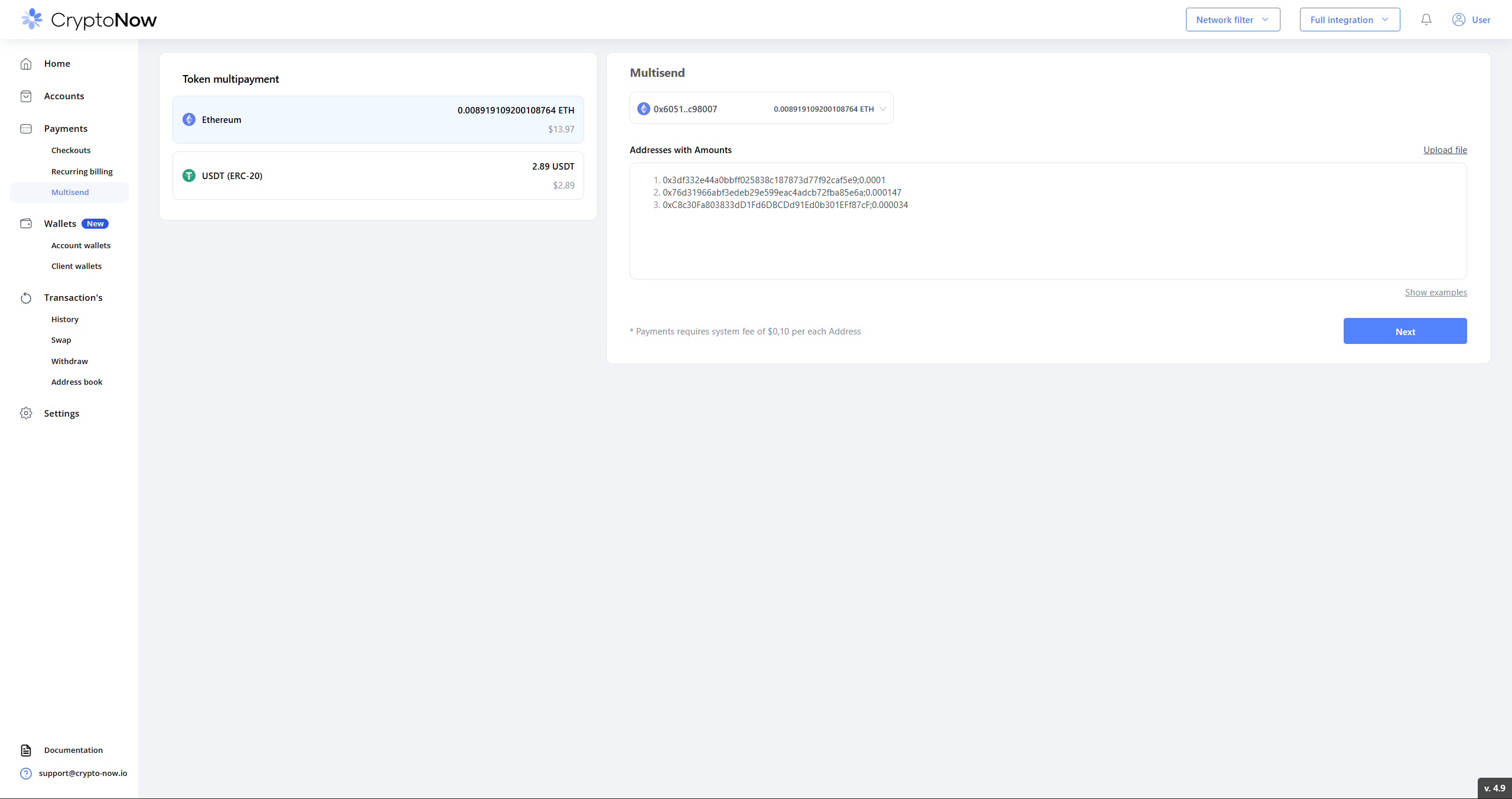The height and width of the screenshot is (799, 1512).
Task: Click the Wallets wallet icon
Action: click(x=26, y=223)
